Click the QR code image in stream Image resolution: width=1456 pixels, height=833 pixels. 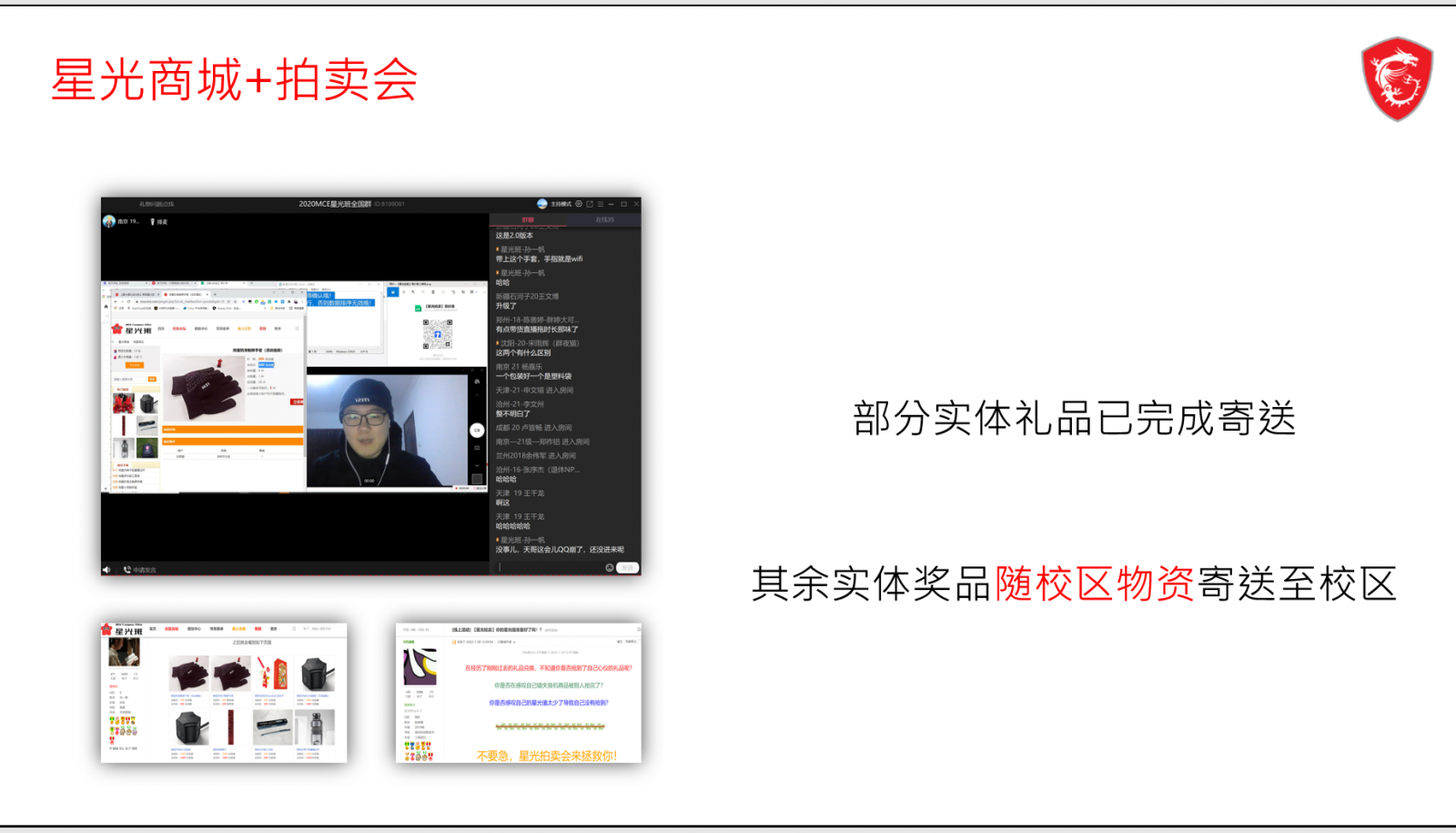pos(438,333)
